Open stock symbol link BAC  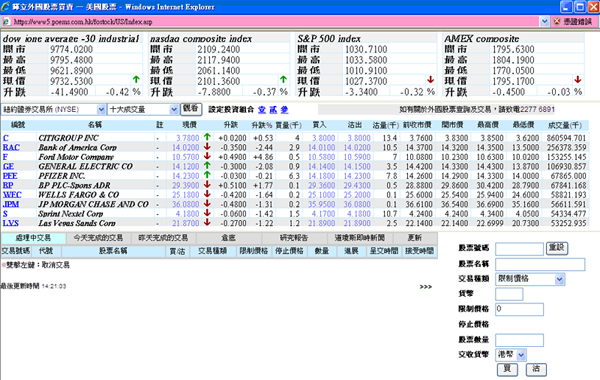tap(11, 147)
